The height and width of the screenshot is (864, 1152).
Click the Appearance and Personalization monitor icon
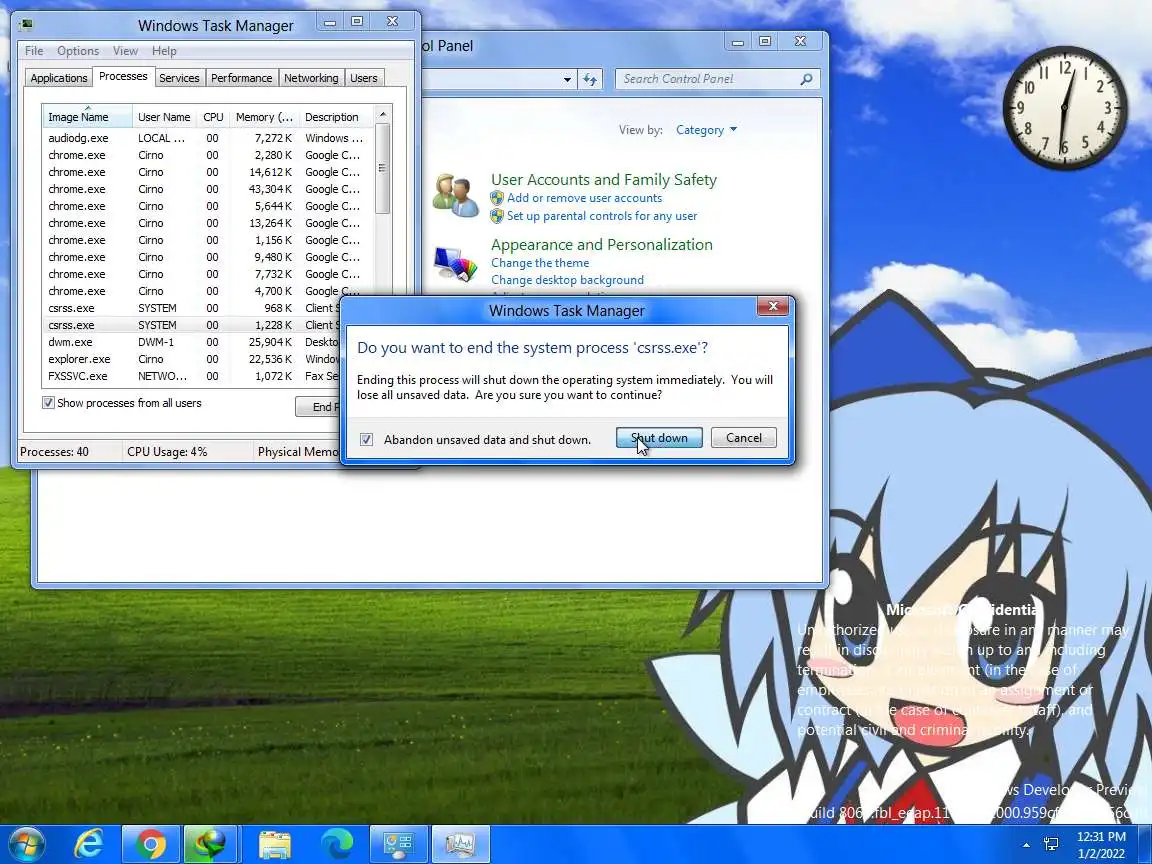pyautogui.click(x=456, y=264)
